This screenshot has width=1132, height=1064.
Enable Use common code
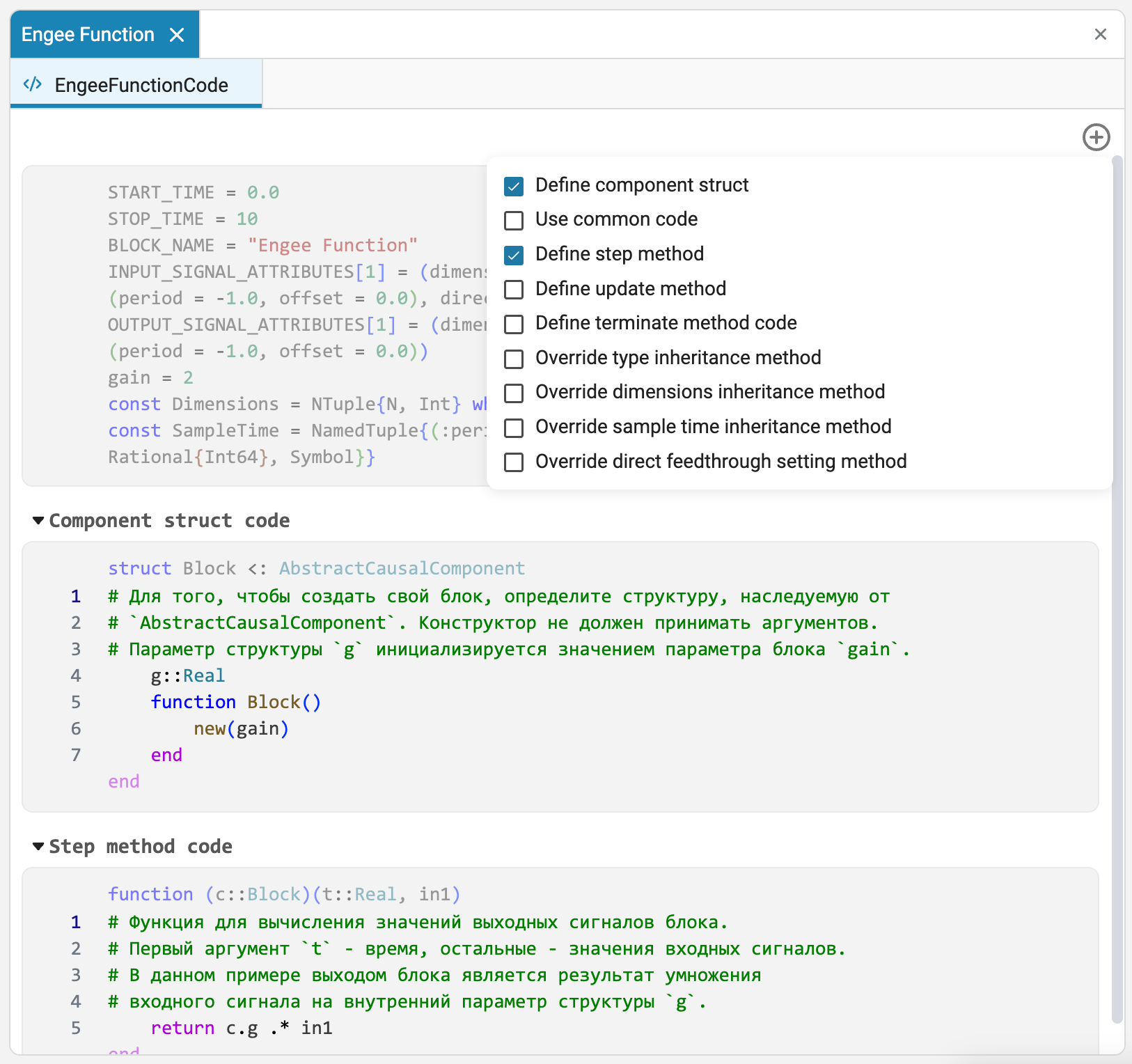pos(514,220)
